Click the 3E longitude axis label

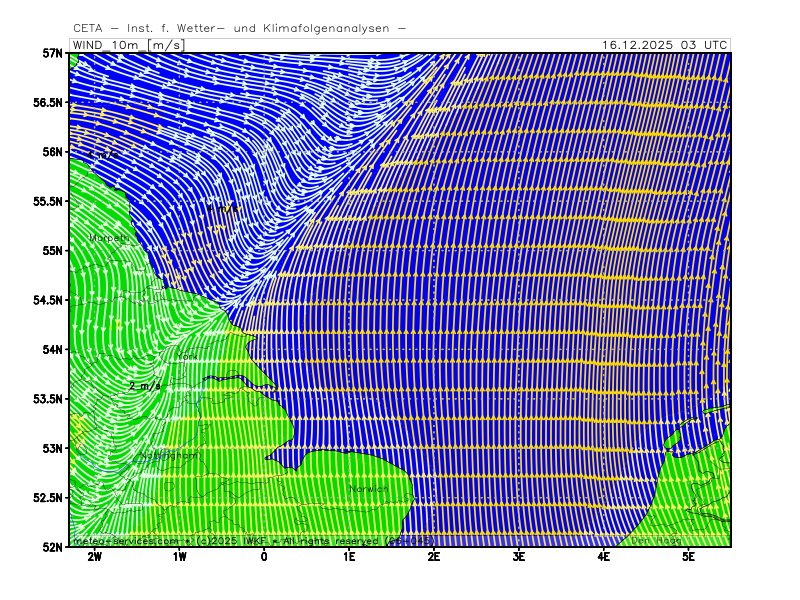519,556
